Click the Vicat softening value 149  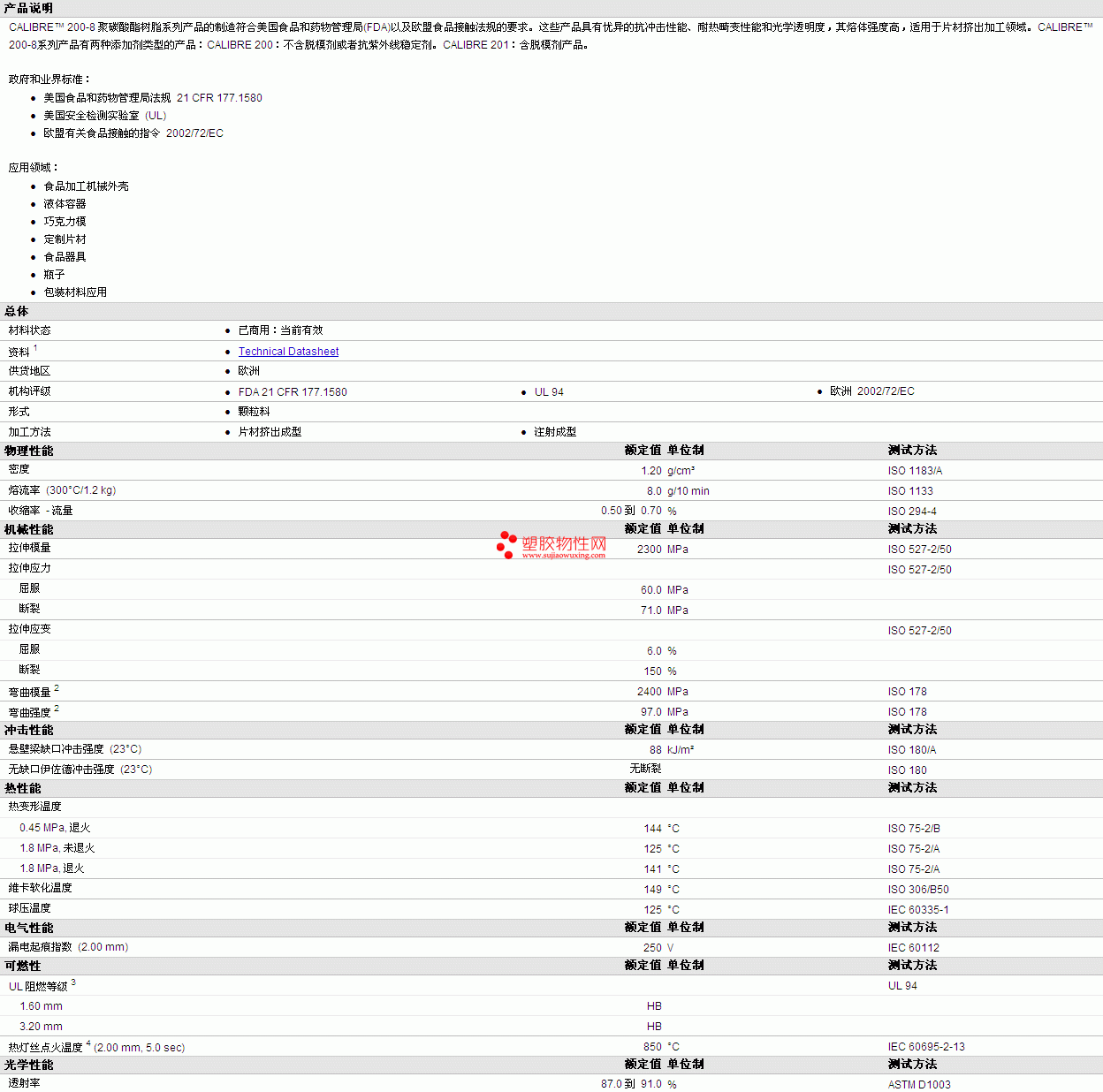pos(653,890)
